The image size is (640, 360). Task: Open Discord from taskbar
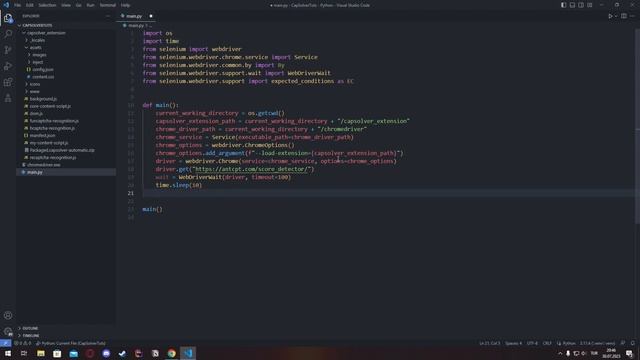coord(106,353)
